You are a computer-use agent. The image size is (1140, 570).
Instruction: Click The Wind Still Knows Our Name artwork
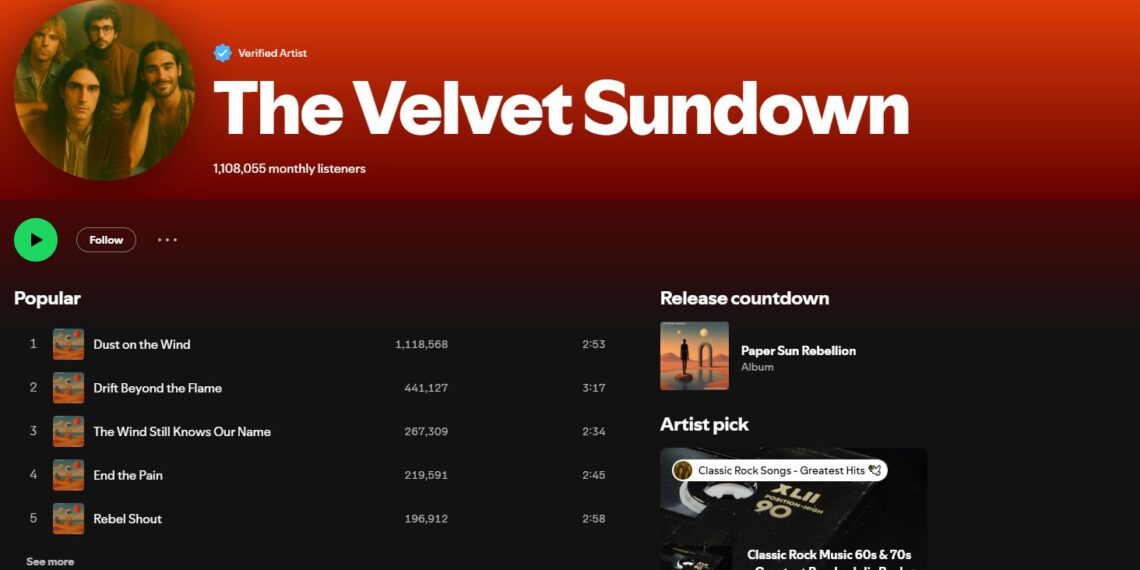click(x=68, y=431)
